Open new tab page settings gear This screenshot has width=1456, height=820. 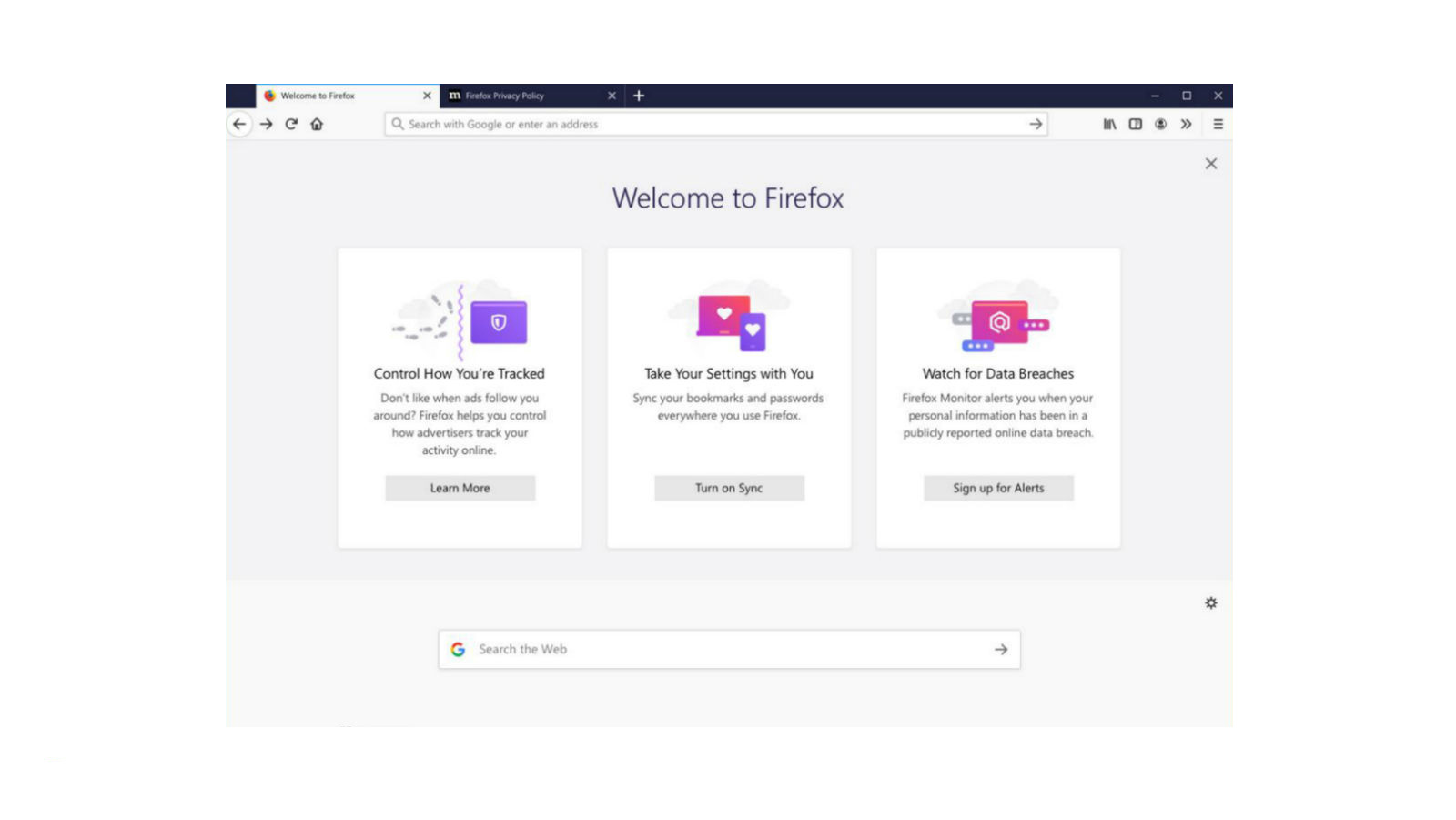(x=1210, y=603)
